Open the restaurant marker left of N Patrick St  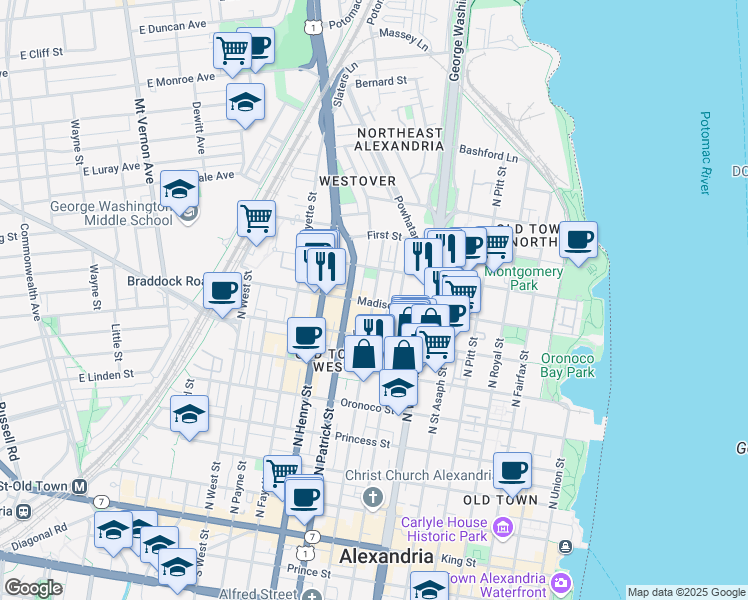coord(326,267)
